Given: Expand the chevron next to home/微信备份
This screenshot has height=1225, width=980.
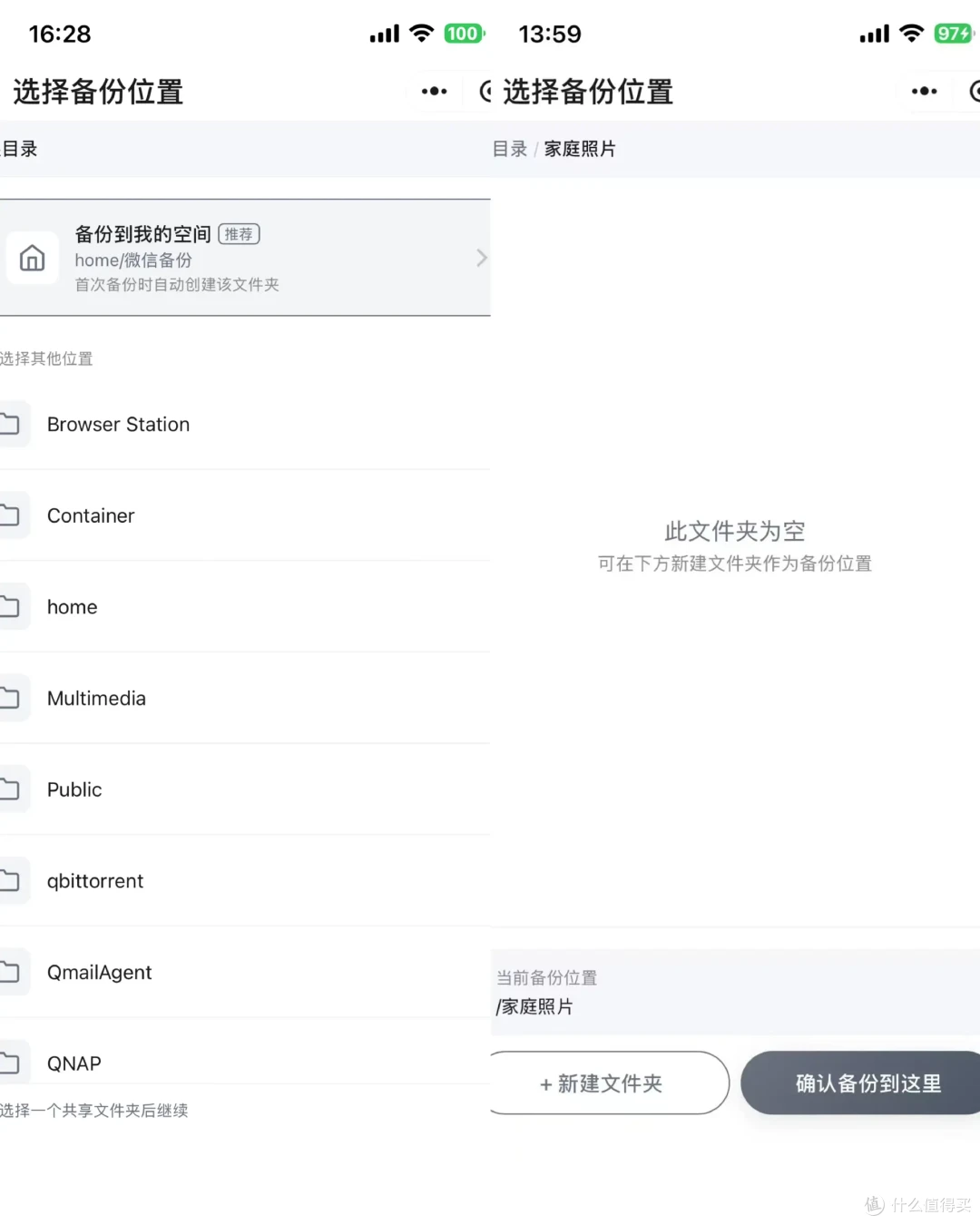Looking at the screenshot, I should 481,258.
